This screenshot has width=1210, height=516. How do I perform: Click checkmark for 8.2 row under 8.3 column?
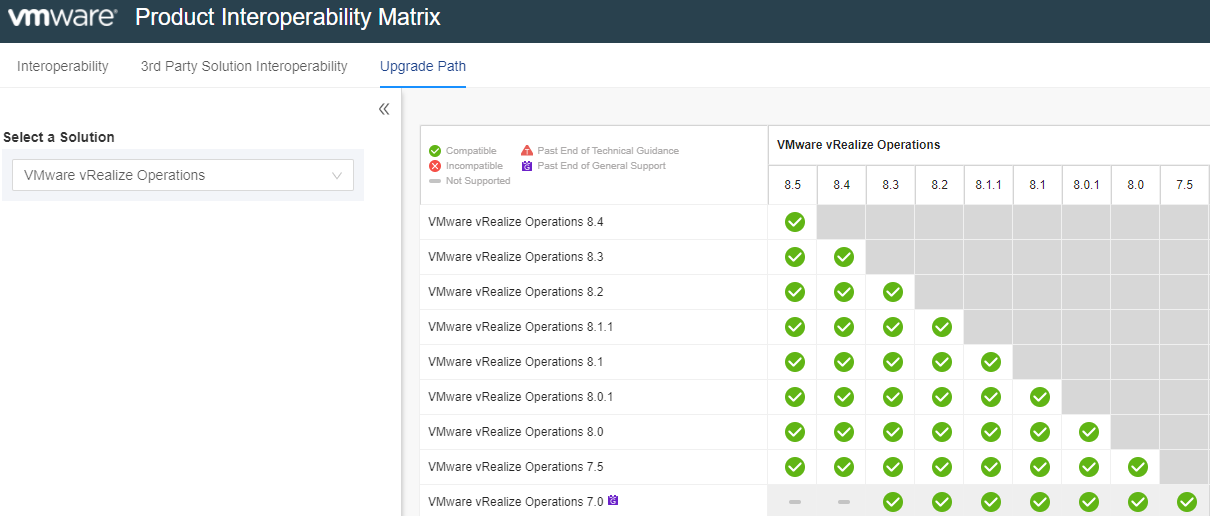tap(892, 292)
